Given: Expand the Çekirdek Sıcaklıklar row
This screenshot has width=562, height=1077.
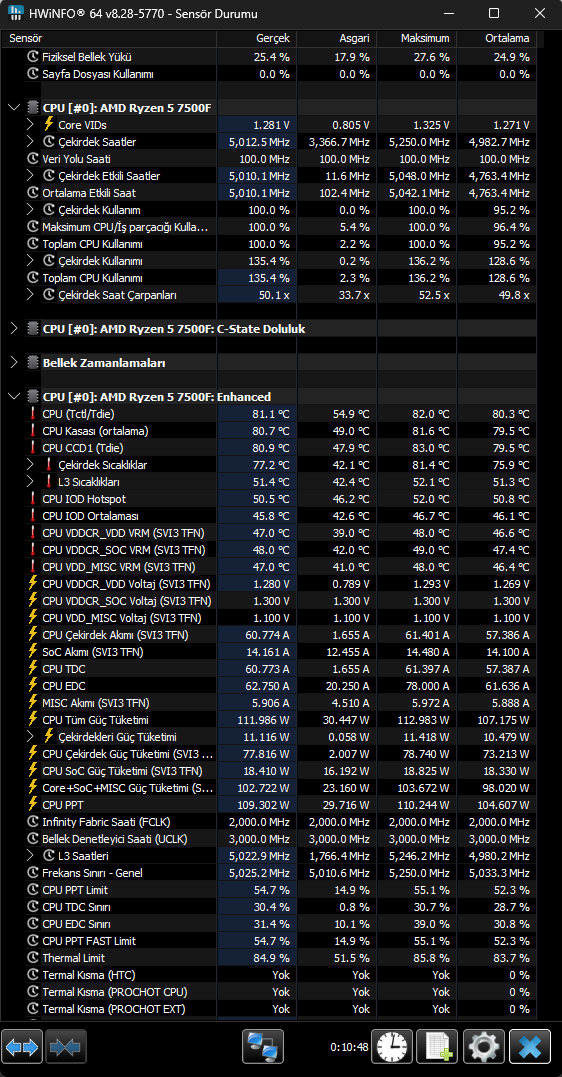Looking at the screenshot, I should 30,465.
